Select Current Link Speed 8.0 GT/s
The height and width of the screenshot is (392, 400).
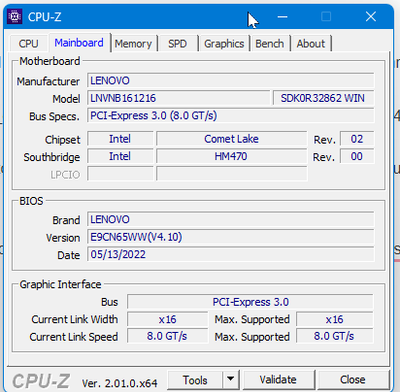[x=167, y=336]
